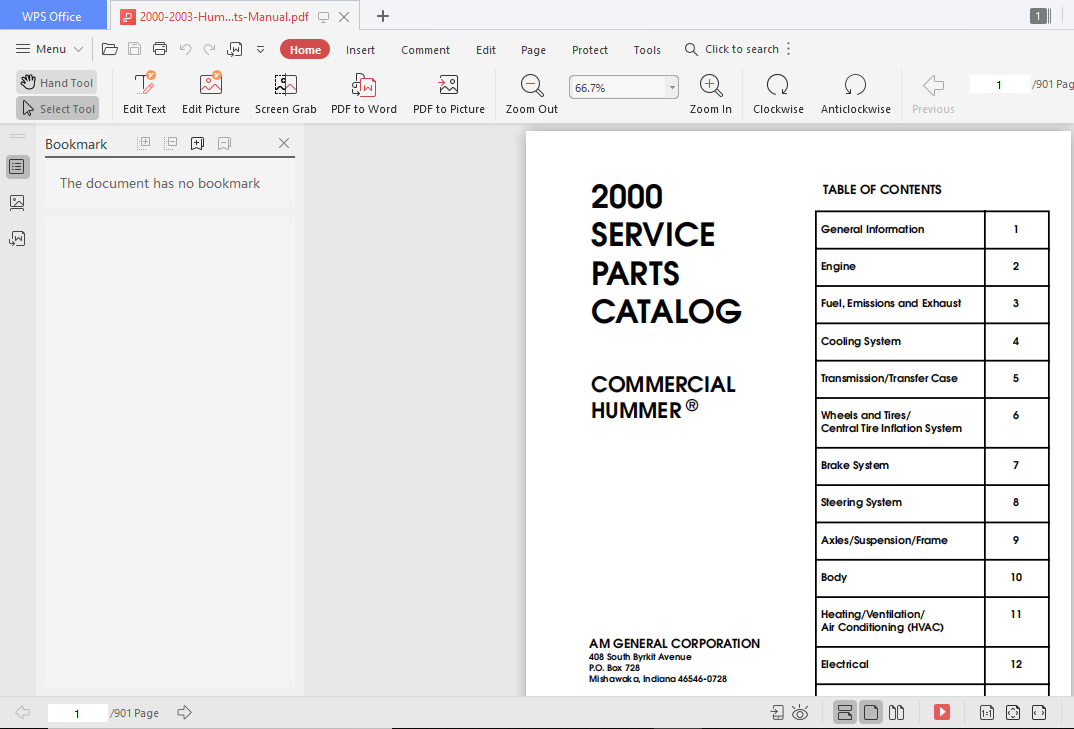Image resolution: width=1074 pixels, height=729 pixels.
Task: Expand the quick access toolbar customize arrow
Action: click(260, 49)
